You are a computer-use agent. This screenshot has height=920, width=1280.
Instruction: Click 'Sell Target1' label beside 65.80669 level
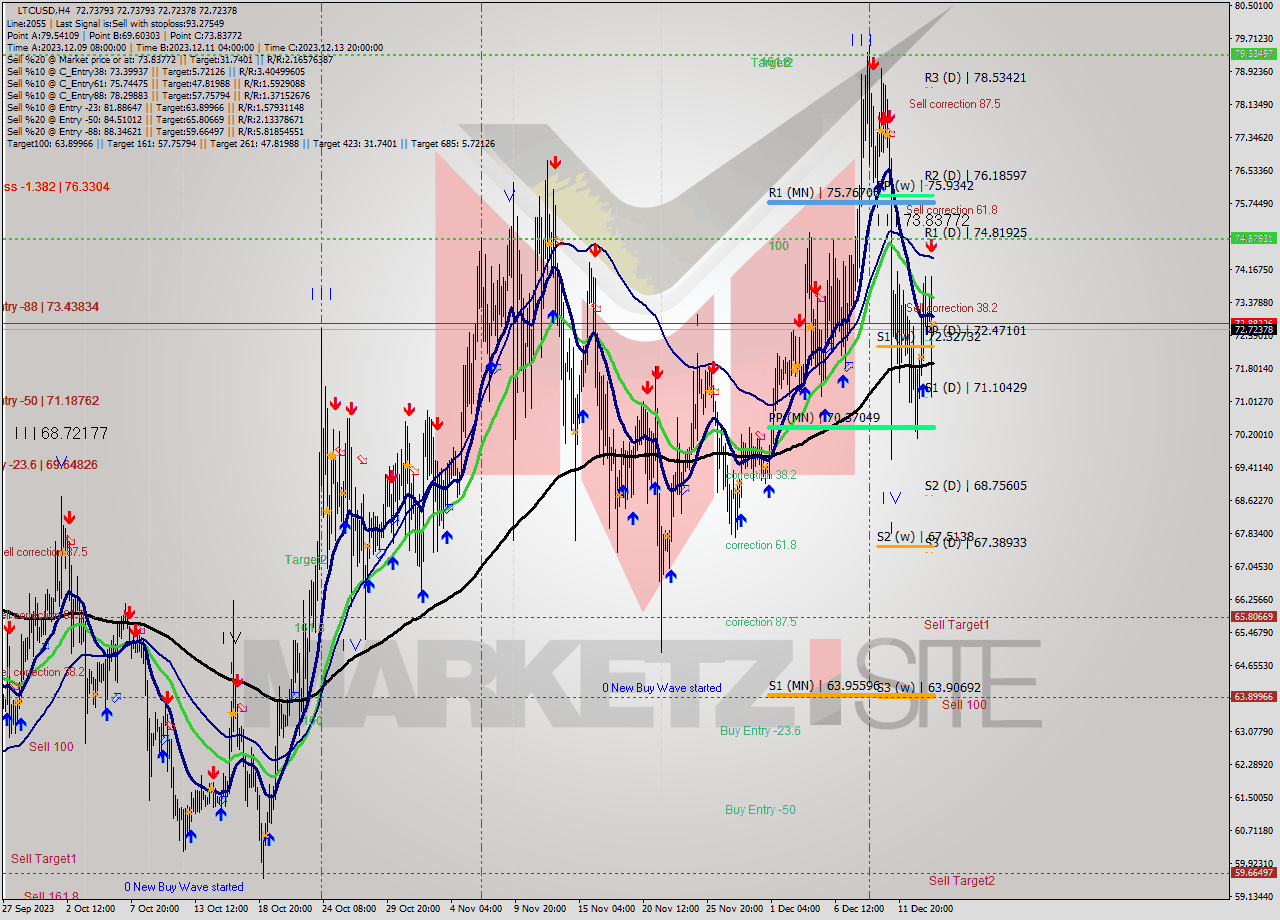(x=956, y=624)
